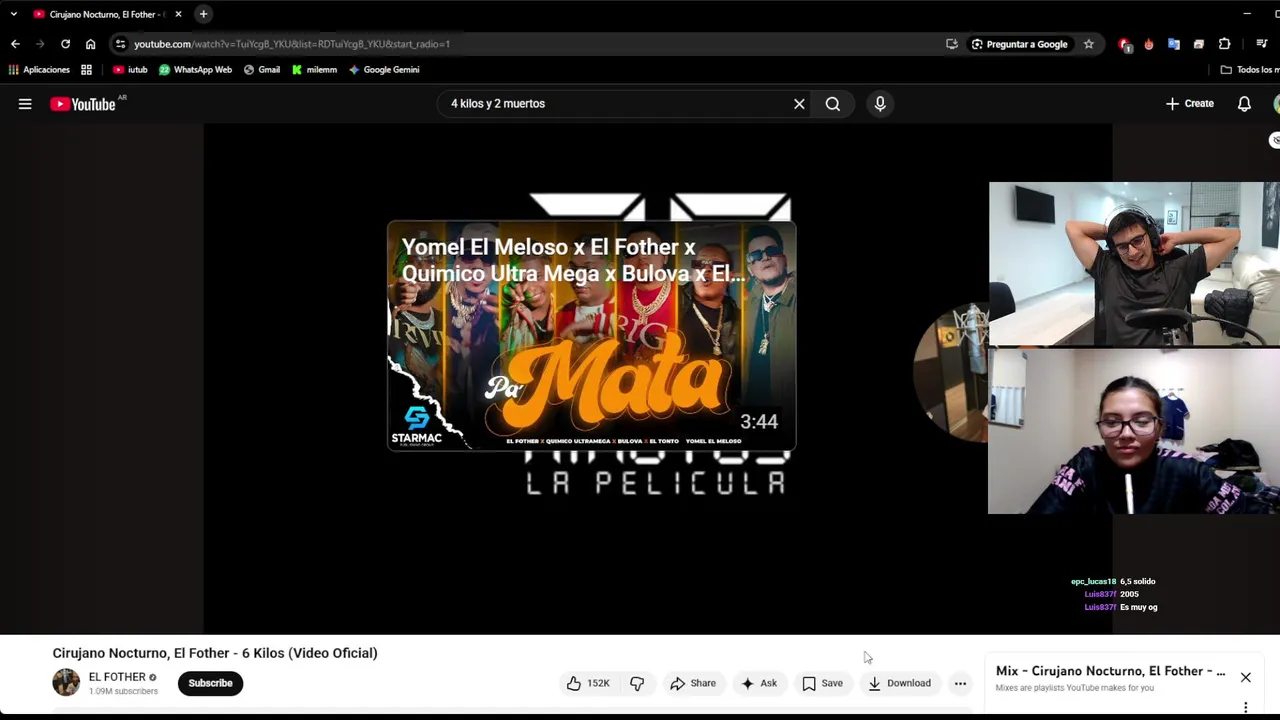Expand the tab search dropdown arrow
Viewport: 1280px width, 720px height.
(x=13, y=14)
